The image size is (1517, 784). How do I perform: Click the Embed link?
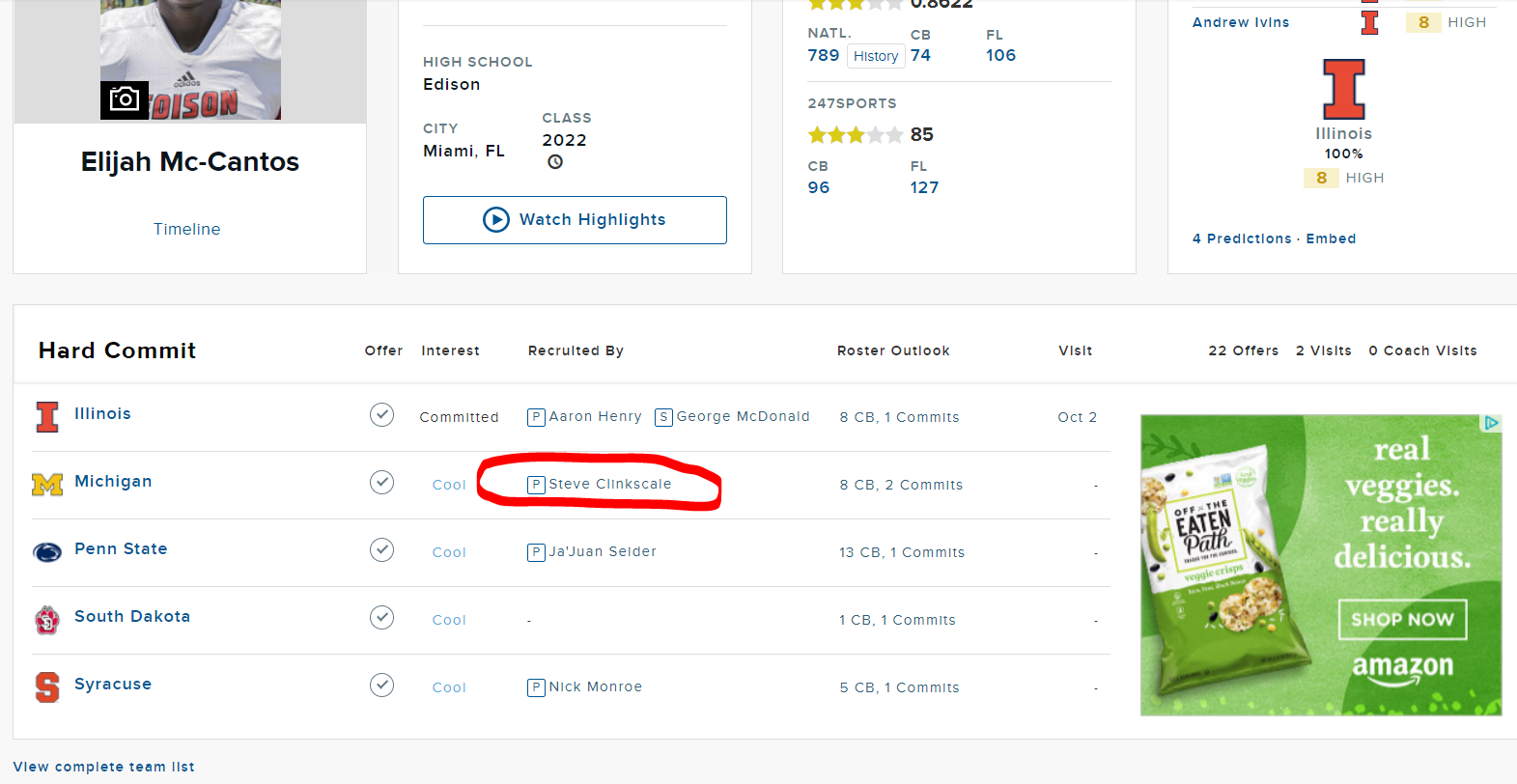click(x=1331, y=238)
